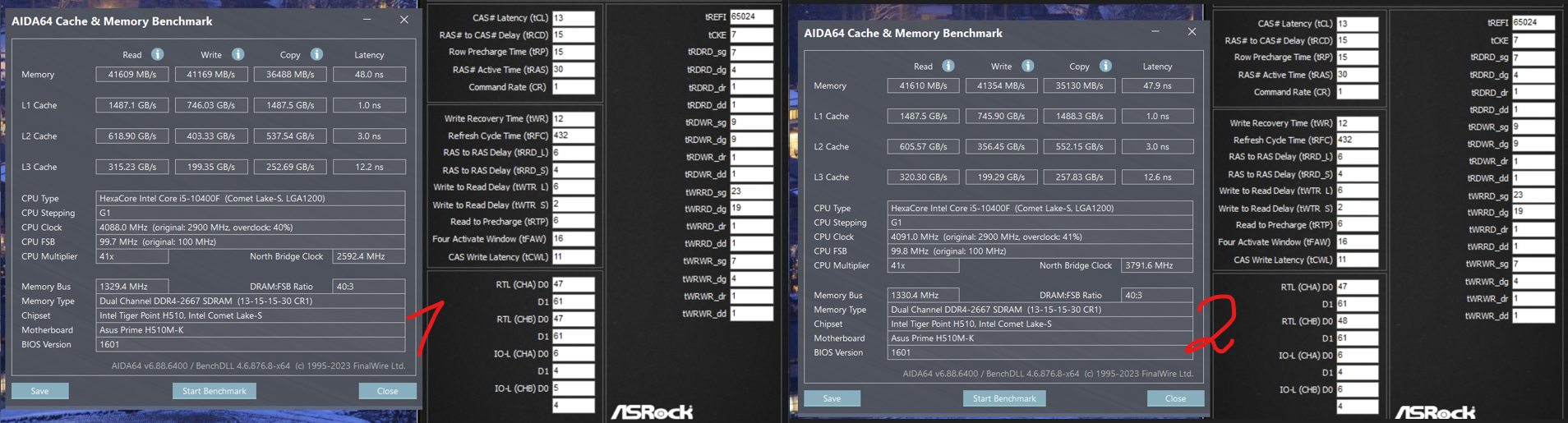Click the North Bridge Clock value 2592.4 MHz
1568x423 pixels.
point(368,256)
